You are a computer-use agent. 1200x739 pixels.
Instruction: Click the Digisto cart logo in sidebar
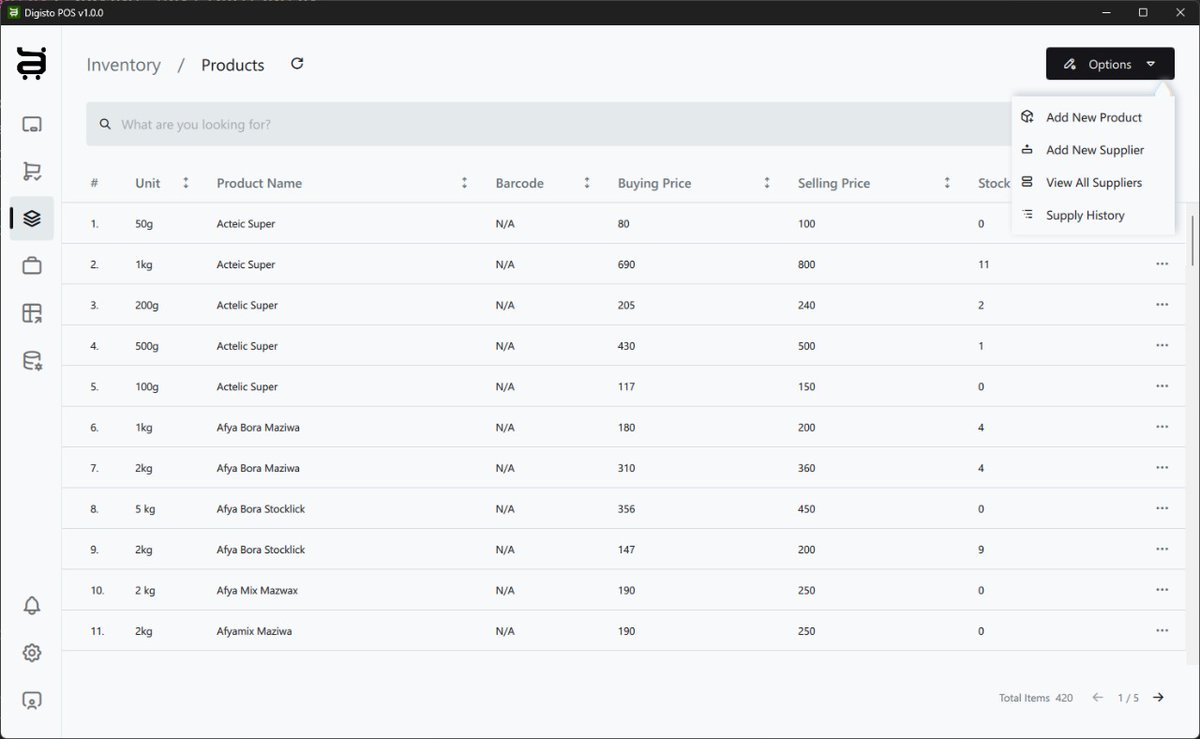click(31, 63)
